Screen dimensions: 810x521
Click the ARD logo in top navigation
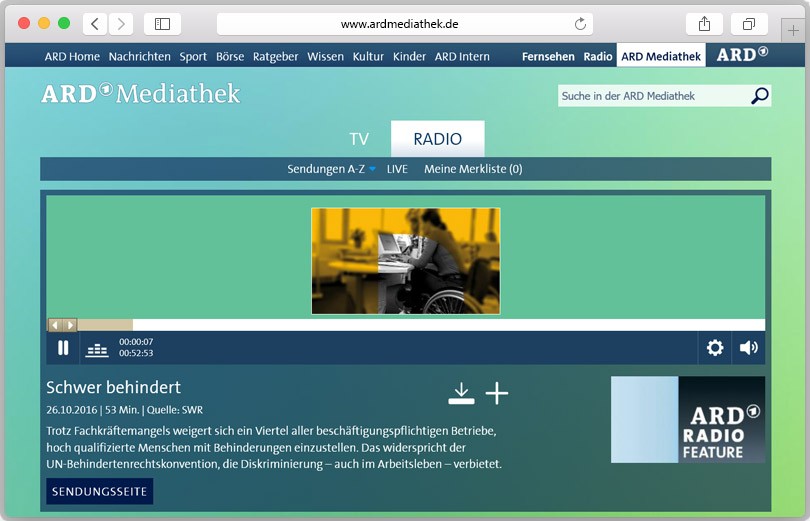click(742, 54)
